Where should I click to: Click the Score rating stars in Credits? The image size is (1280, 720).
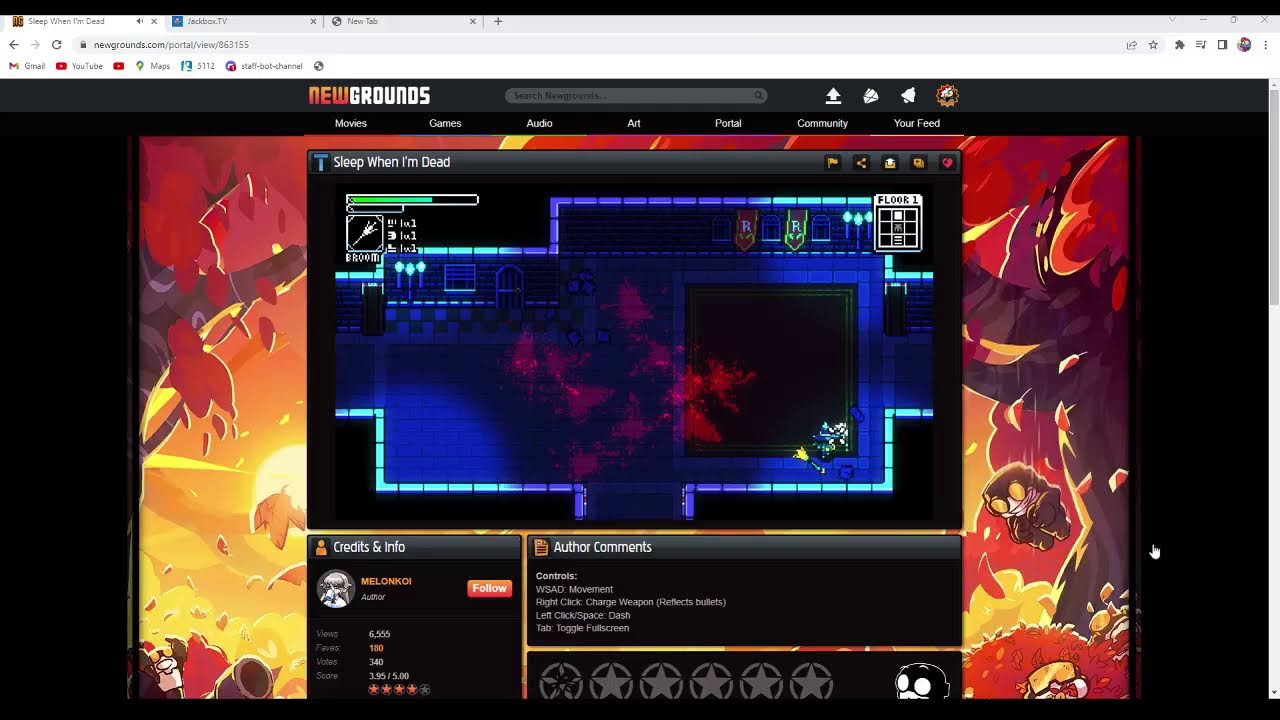click(x=399, y=690)
